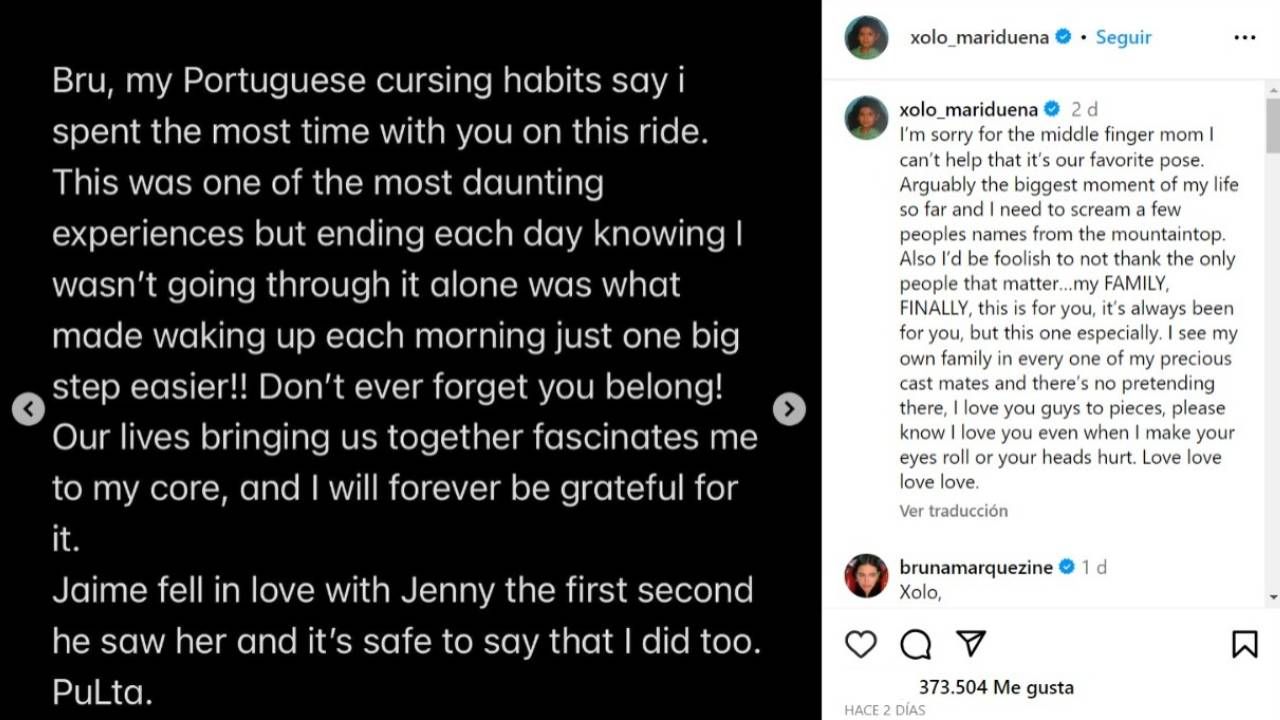1280x720 pixels.
Task: Share the post via paper plane icon
Action: [x=970, y=644]
